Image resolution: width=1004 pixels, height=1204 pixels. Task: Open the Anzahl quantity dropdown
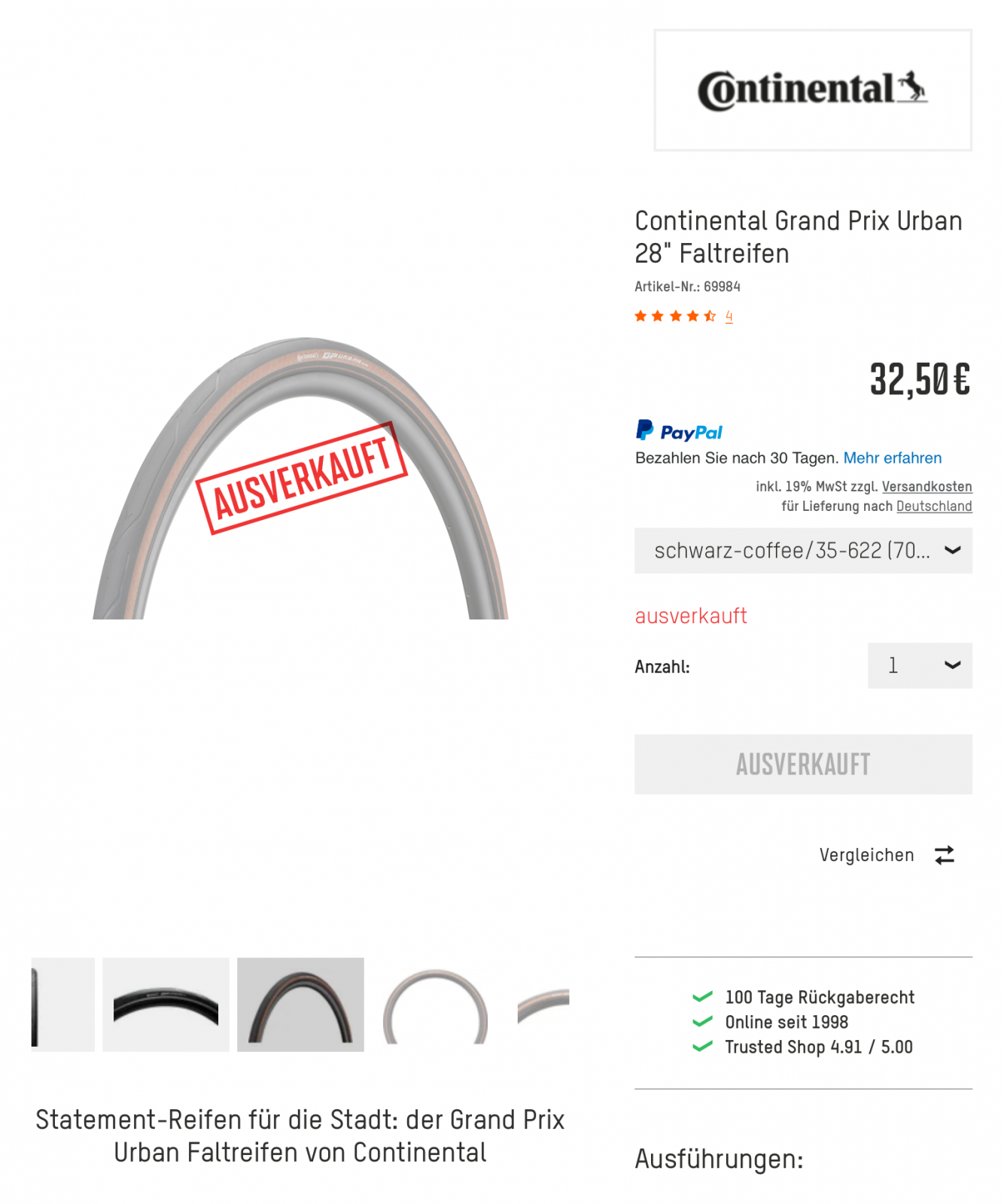(920, 665)
